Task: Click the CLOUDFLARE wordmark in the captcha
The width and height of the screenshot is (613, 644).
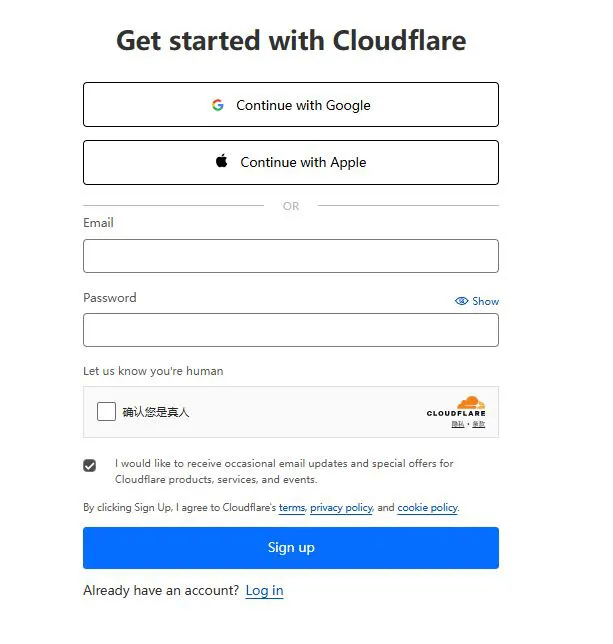Action: [x=456, y=413]
